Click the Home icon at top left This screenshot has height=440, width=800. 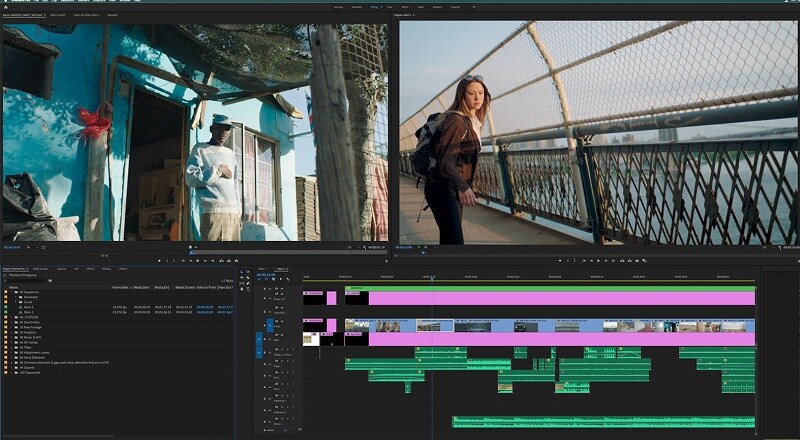pos(6,7)
